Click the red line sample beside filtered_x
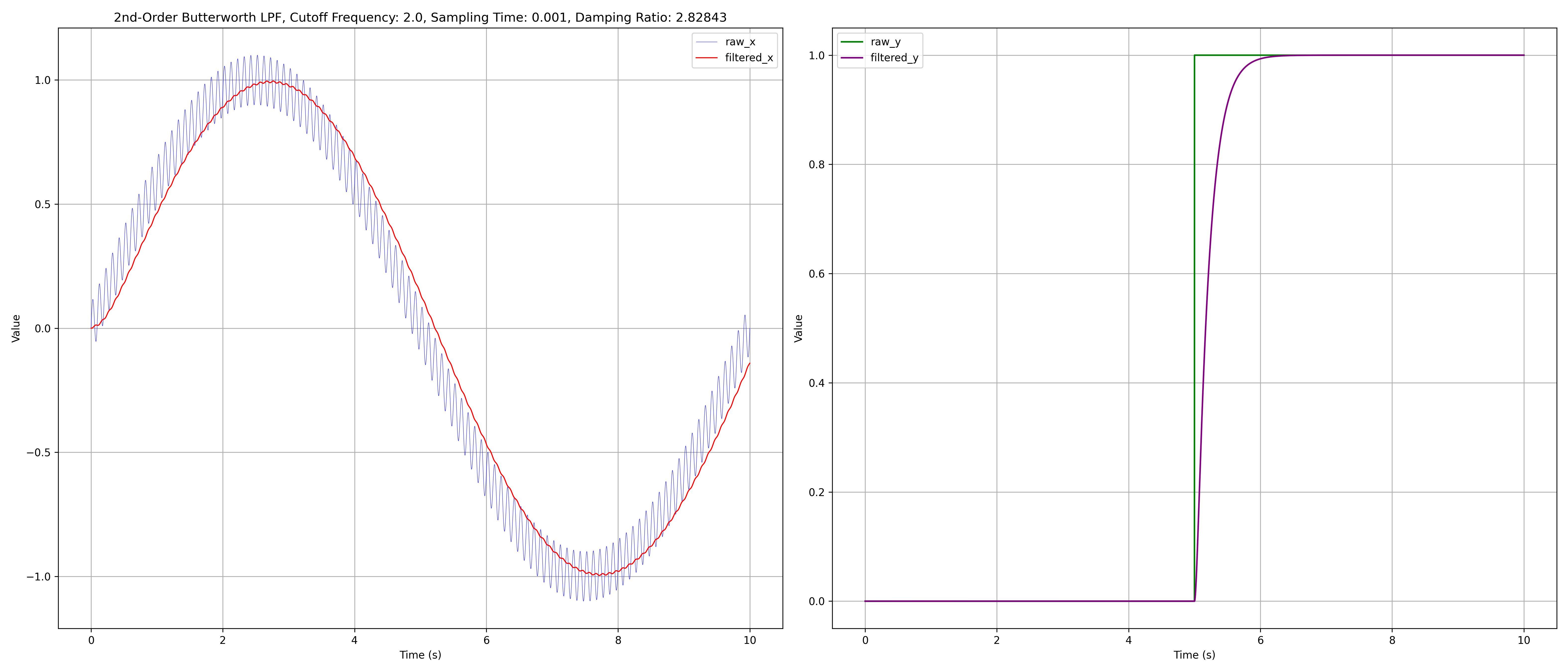 [x=707, y=58]
